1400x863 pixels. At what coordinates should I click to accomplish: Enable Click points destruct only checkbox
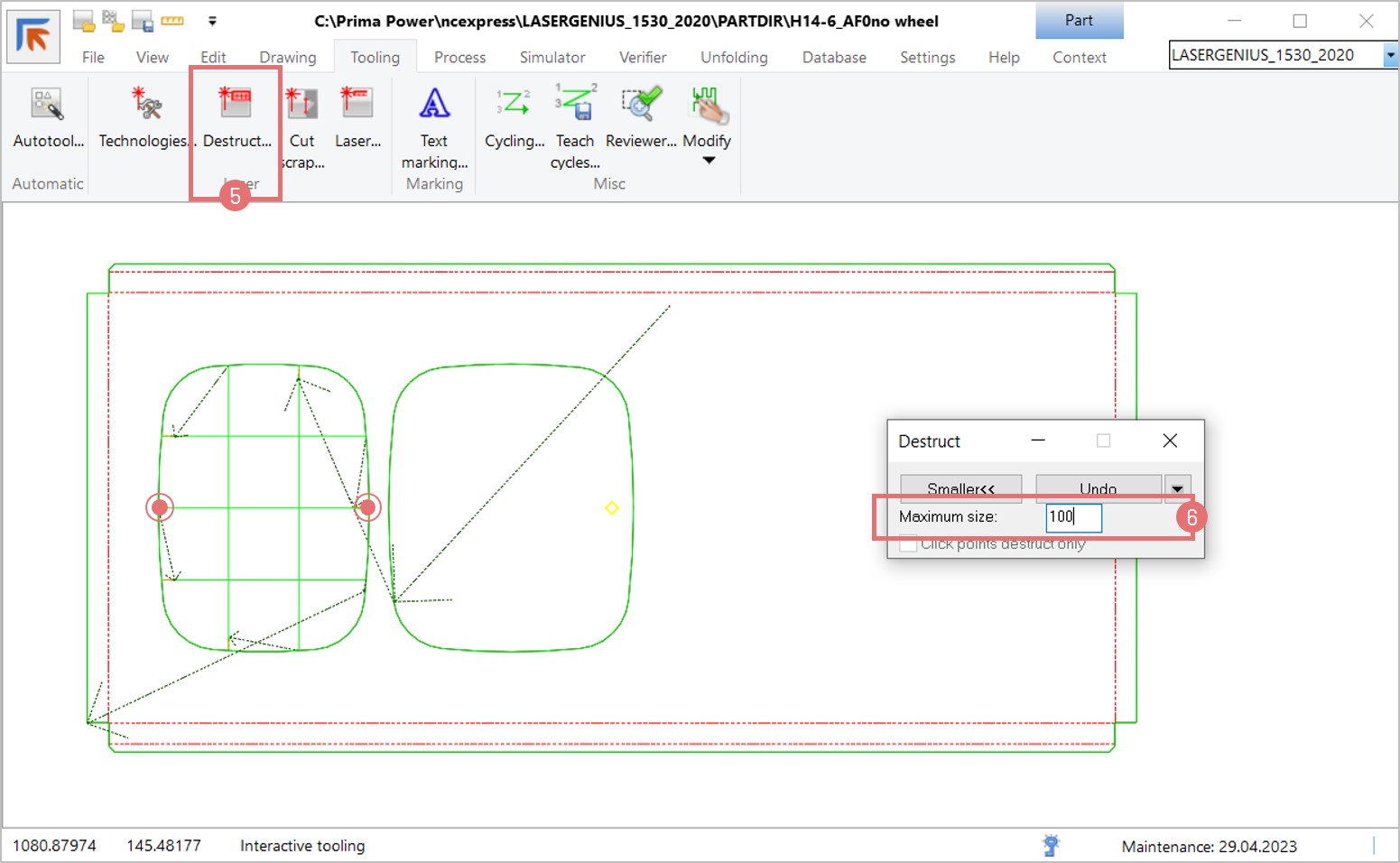[909, 544]
